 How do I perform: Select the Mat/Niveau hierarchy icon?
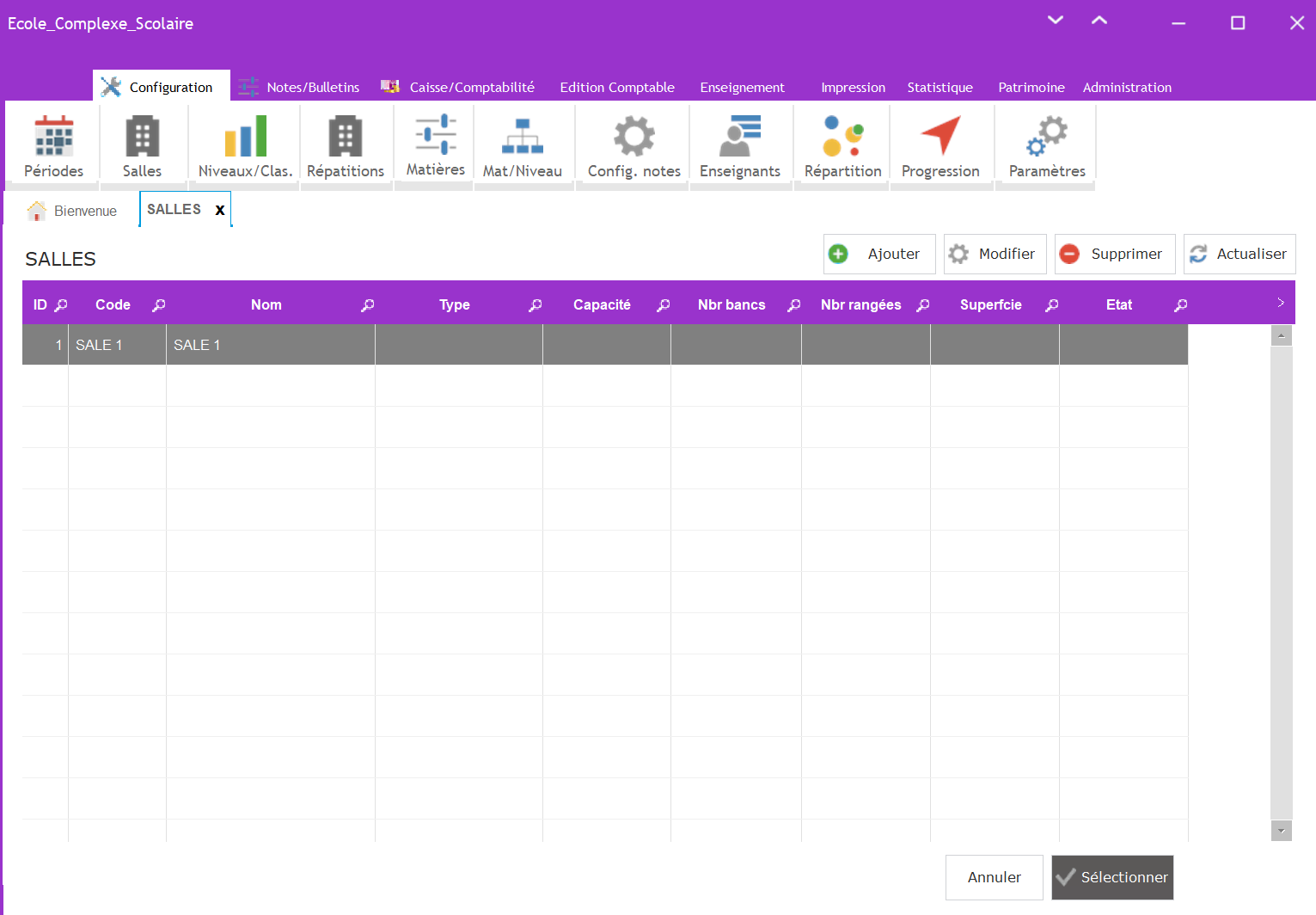[x=522, y=138]
